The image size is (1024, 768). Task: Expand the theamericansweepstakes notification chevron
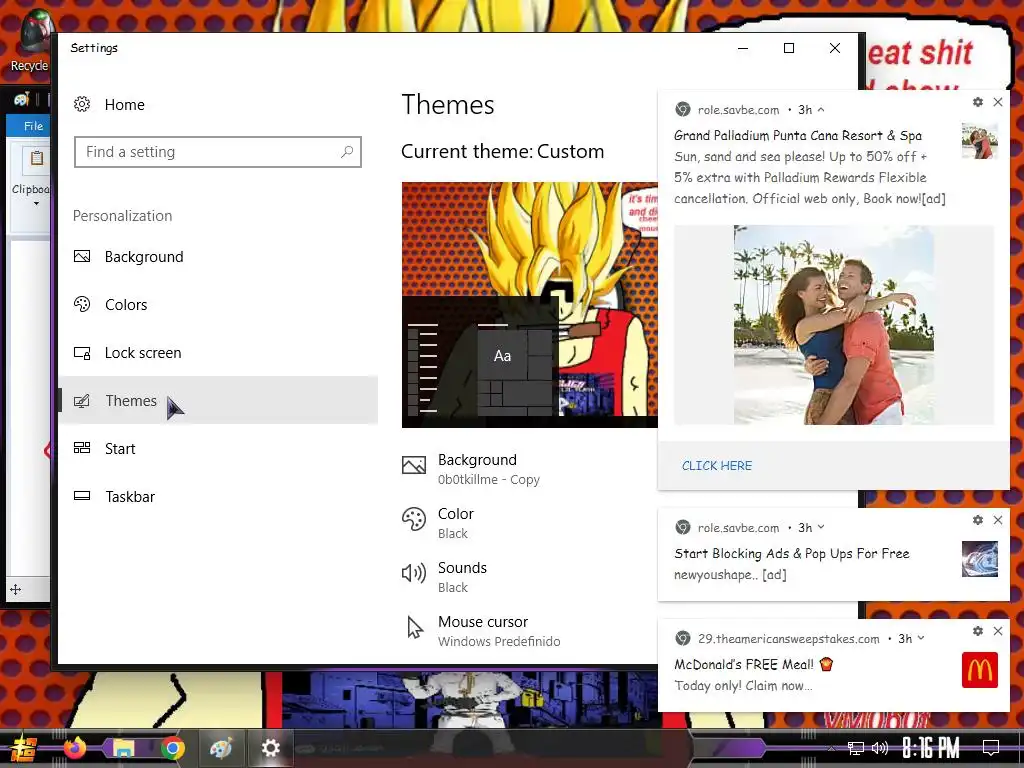click(x=921, y=638)
